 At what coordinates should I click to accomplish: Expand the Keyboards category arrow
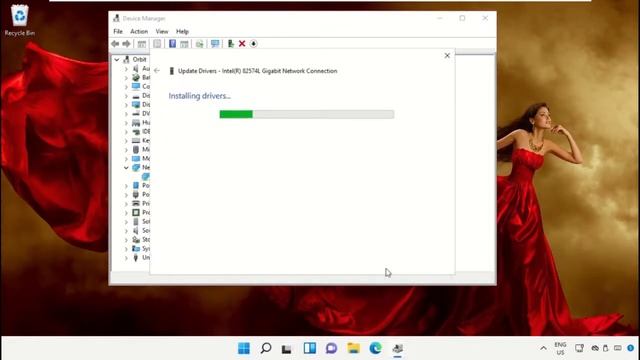click(x=126, y=141)
